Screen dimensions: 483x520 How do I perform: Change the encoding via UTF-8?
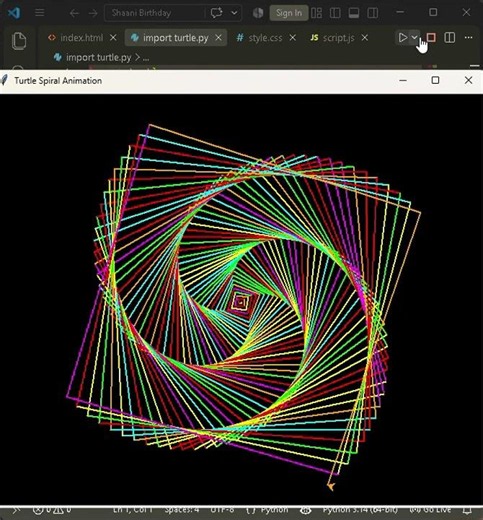pyautogui.click(x=222, y=510)
